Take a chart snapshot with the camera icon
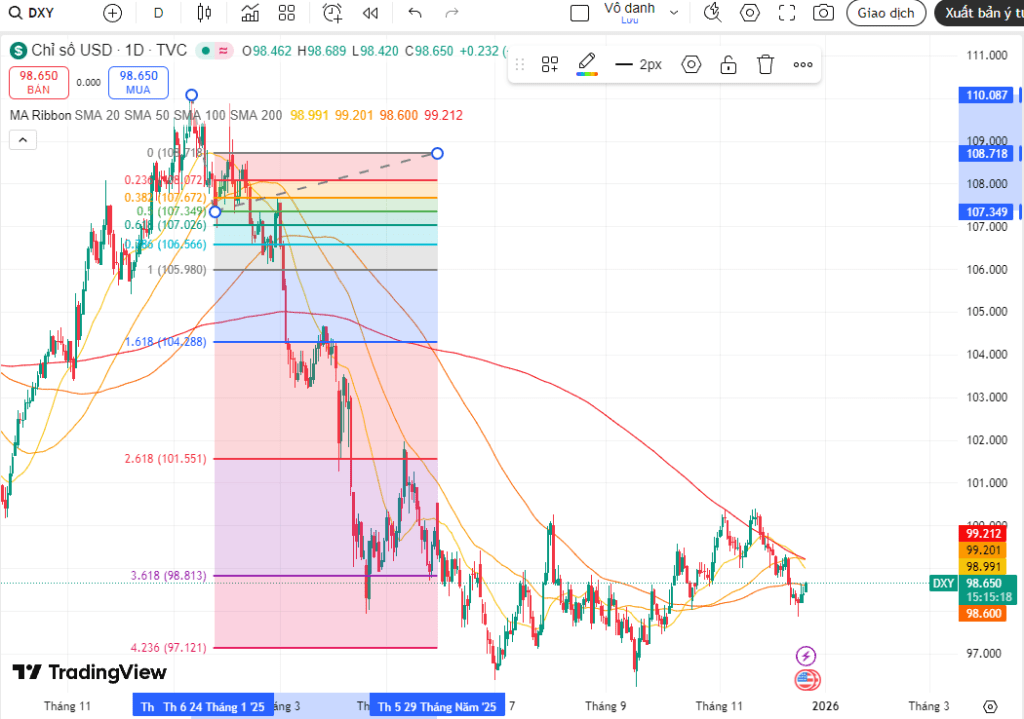The image size is (1024, 719). click(x=823, y=13)
